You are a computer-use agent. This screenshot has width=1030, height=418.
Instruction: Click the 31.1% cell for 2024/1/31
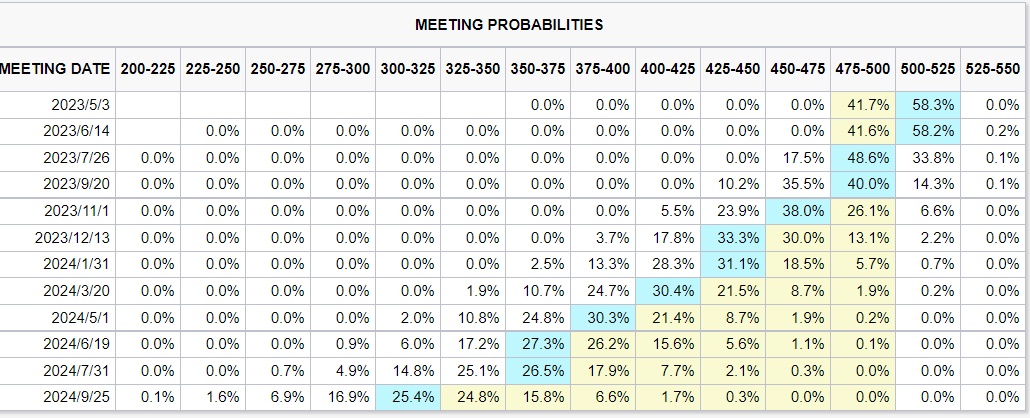734,263
